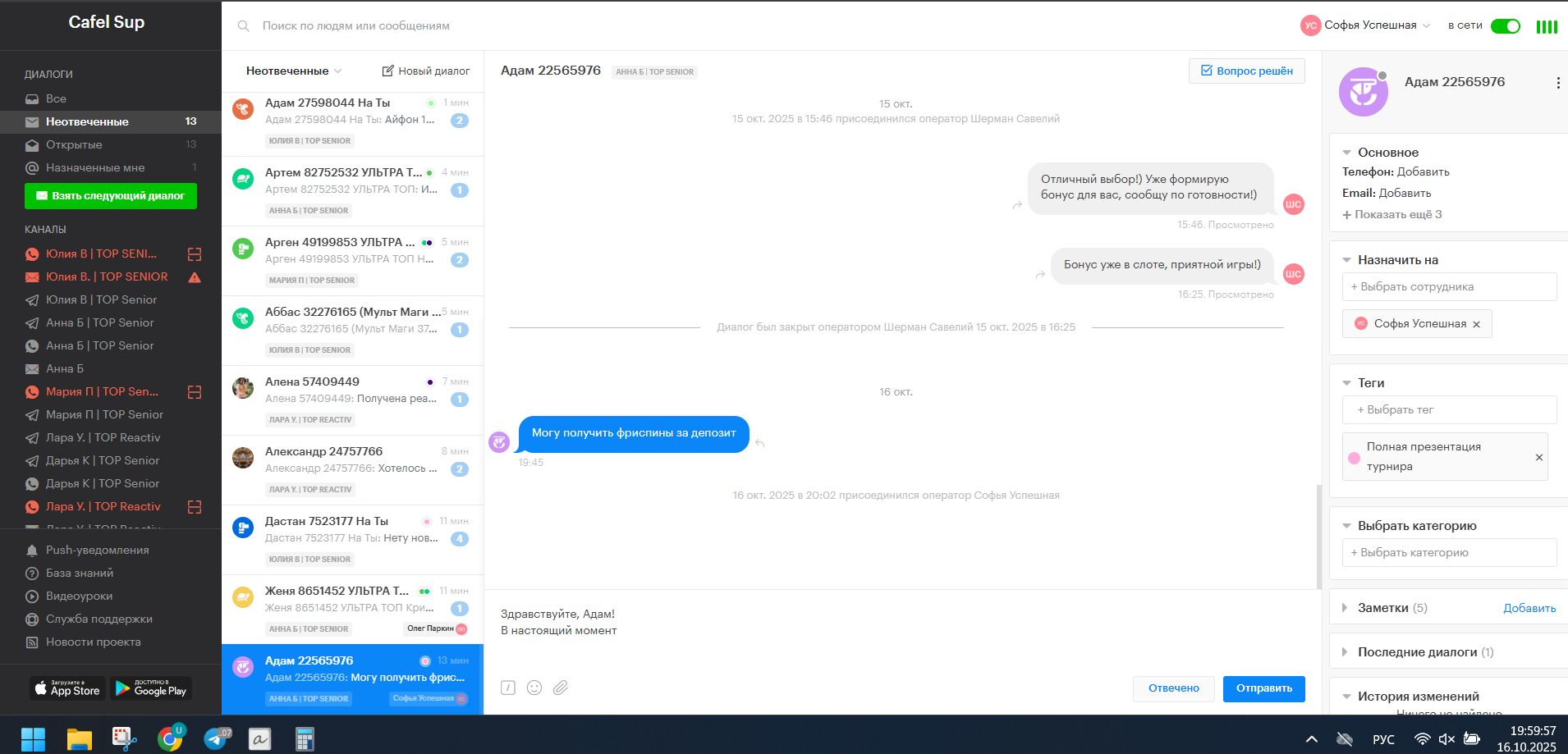1568x754 pixels.
Task: Click Отвечено button
Action: pyautogui.click(x=1174, y=689)
